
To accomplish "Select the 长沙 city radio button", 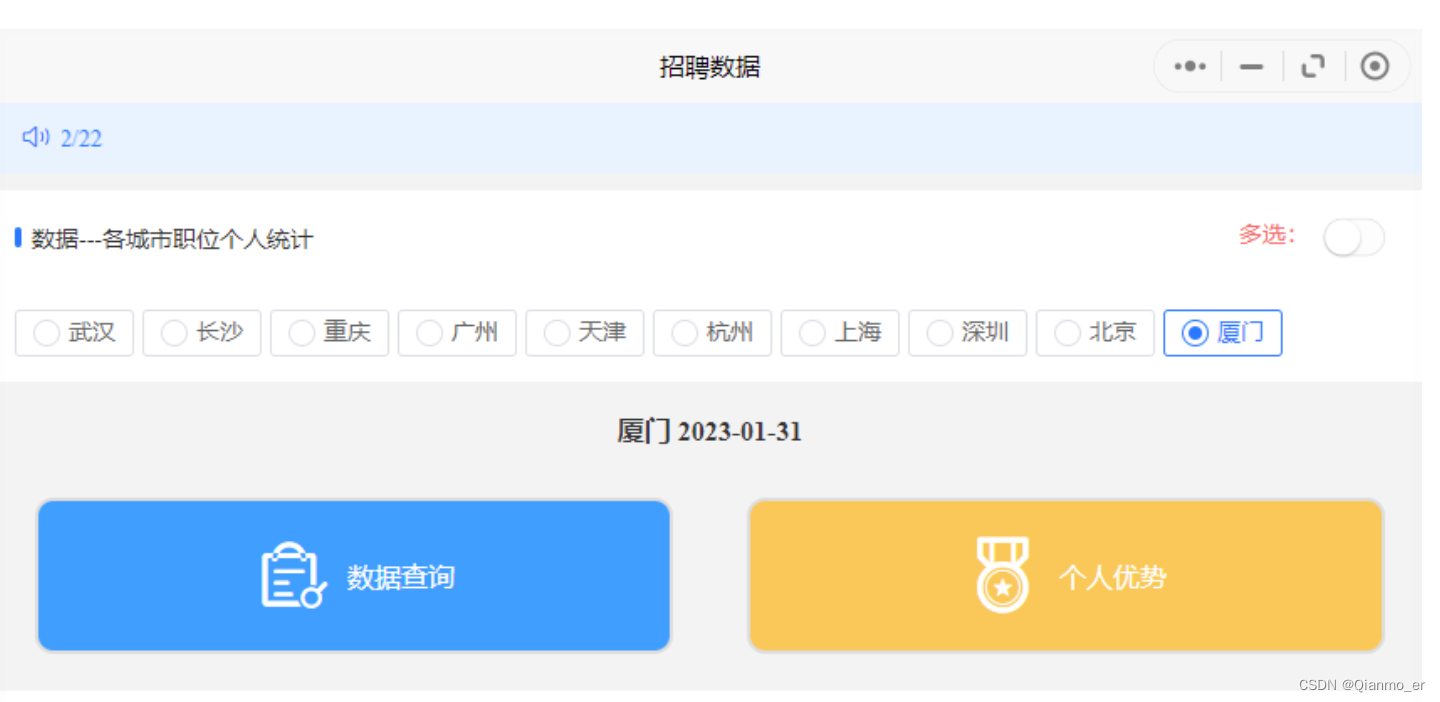I will point(202,332).
